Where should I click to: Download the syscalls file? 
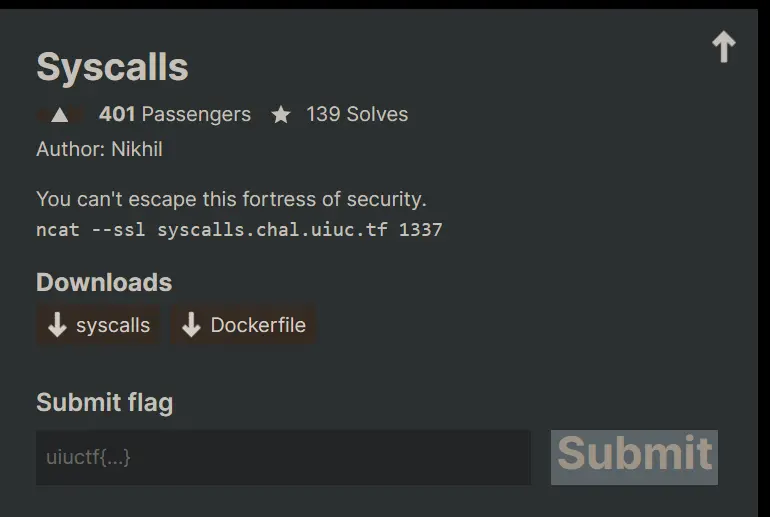point(98,325)
